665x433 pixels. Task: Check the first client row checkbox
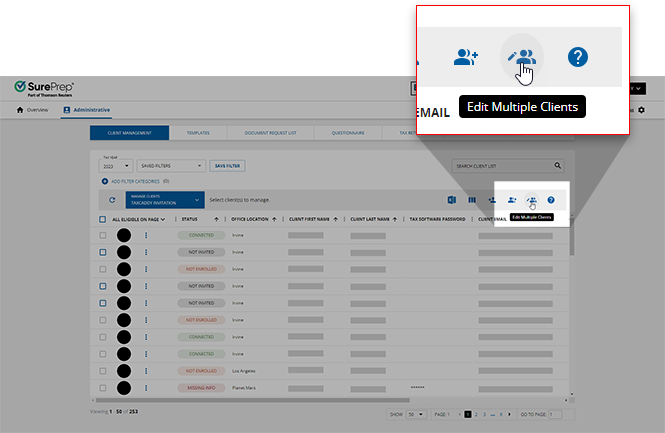pos(102,236)
